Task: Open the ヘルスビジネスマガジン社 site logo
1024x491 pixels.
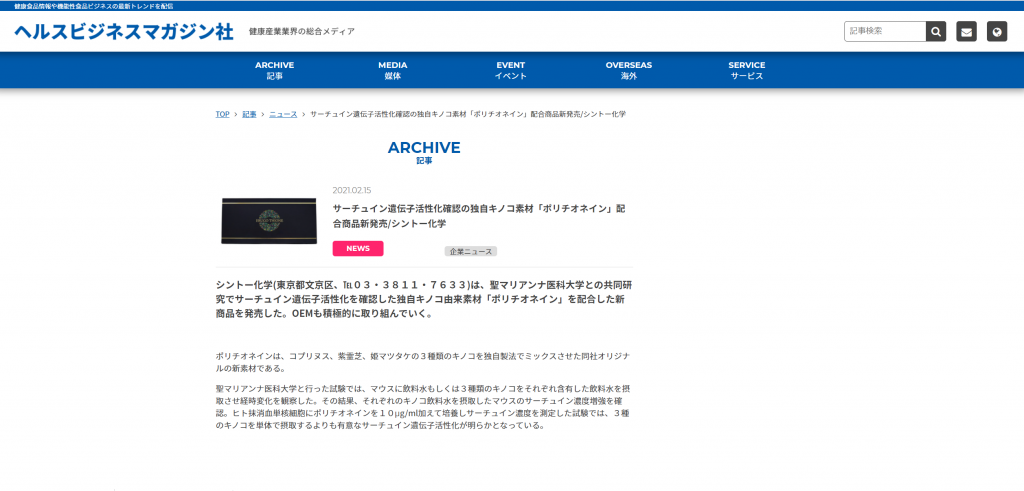Action: [x=124, y=31]
